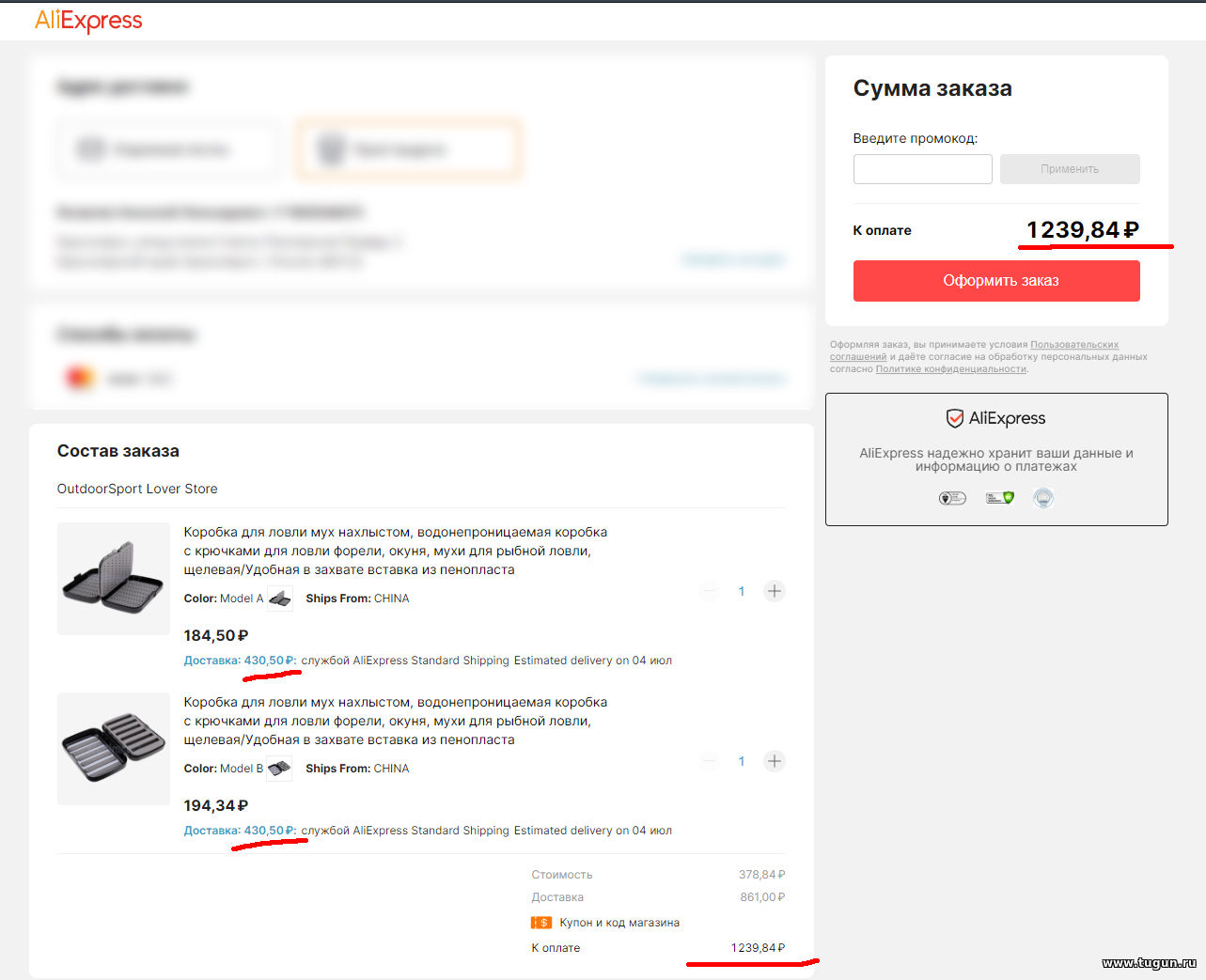The image size is (1206, 980).
Task: Click the green shield security badge icon
Action: (x=1000, y=498)
